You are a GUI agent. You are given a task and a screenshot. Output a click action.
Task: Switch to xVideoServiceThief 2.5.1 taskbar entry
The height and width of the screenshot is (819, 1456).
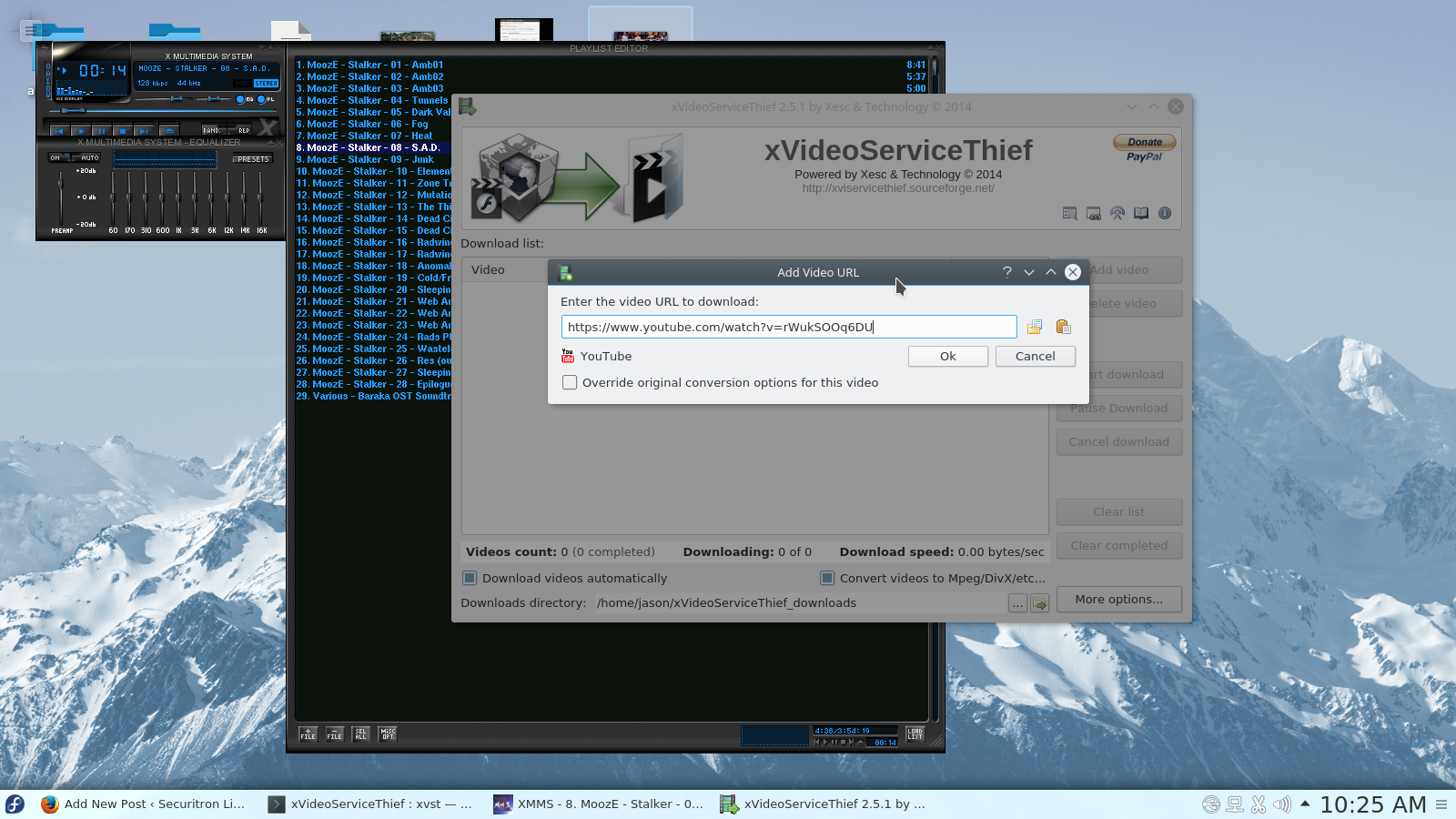pos(824,804)
